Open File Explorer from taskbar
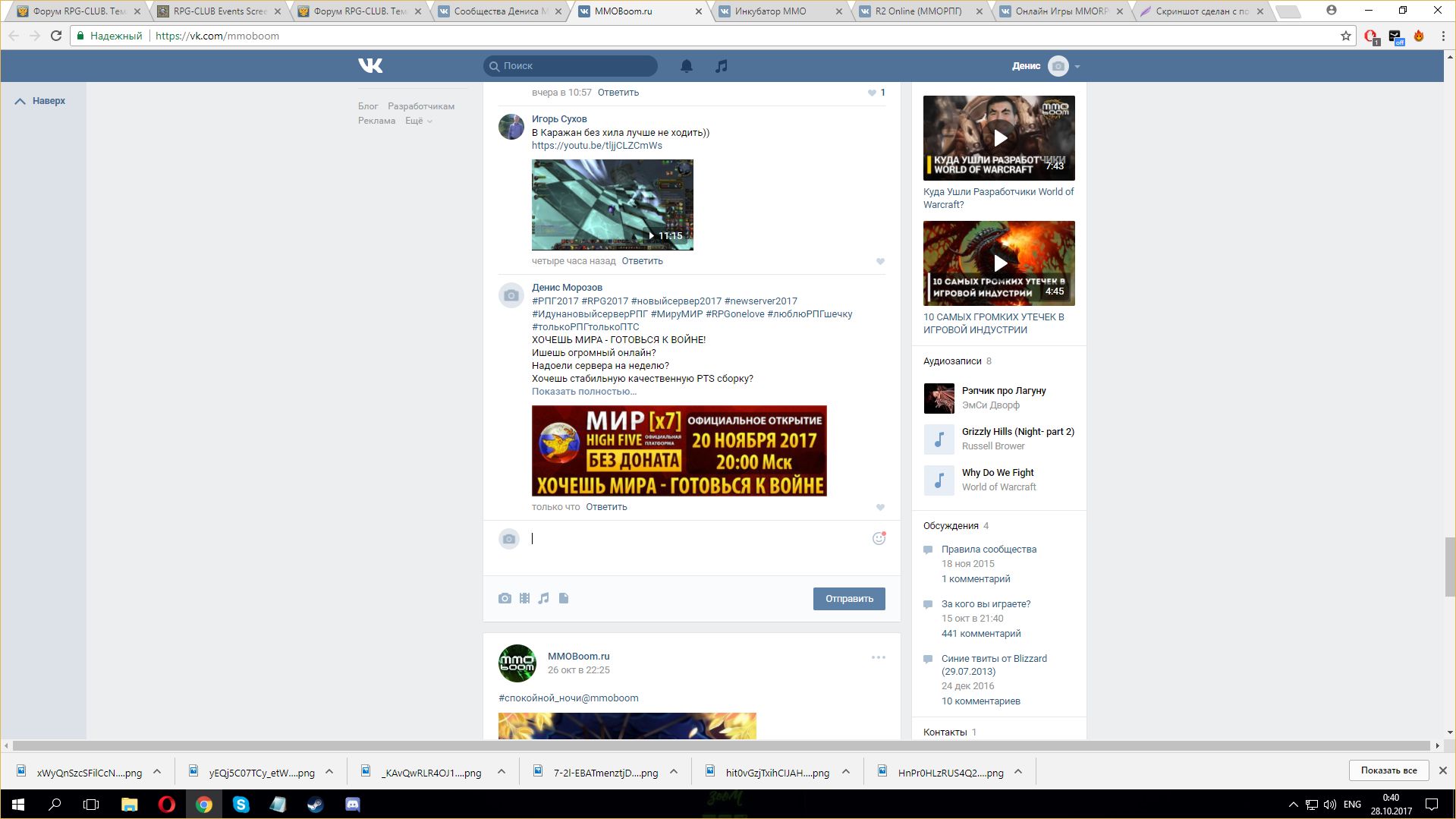Image resolution: width=1456 pixels, height=819 pixels. point(130,805)
